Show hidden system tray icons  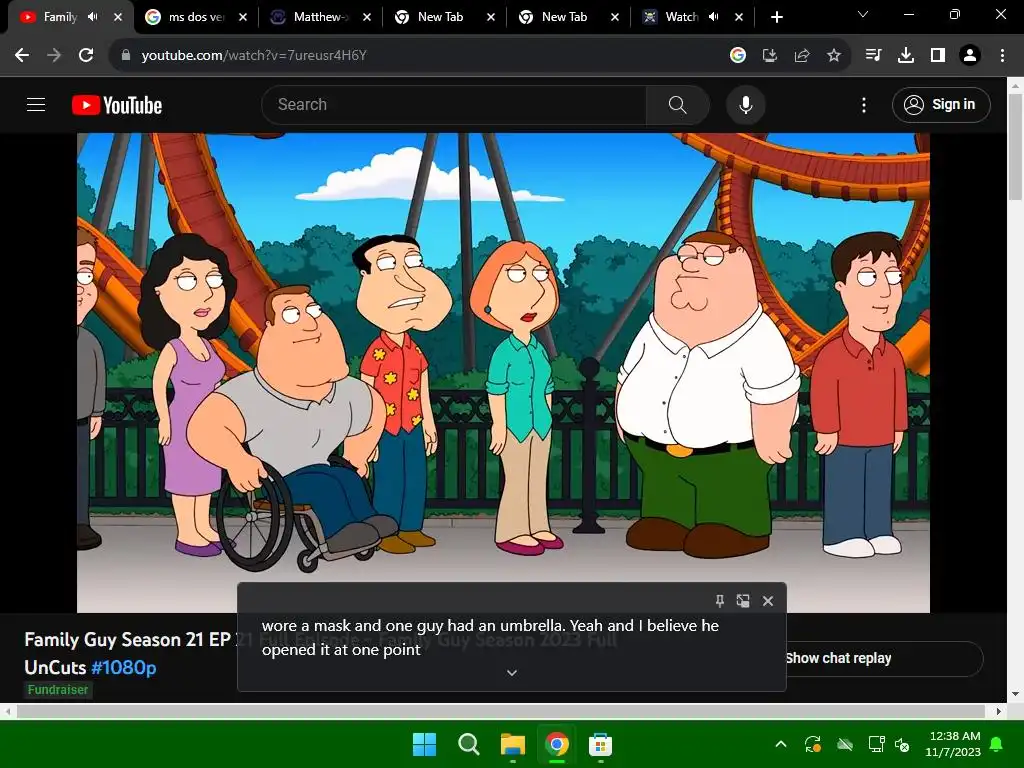point(781,744)
